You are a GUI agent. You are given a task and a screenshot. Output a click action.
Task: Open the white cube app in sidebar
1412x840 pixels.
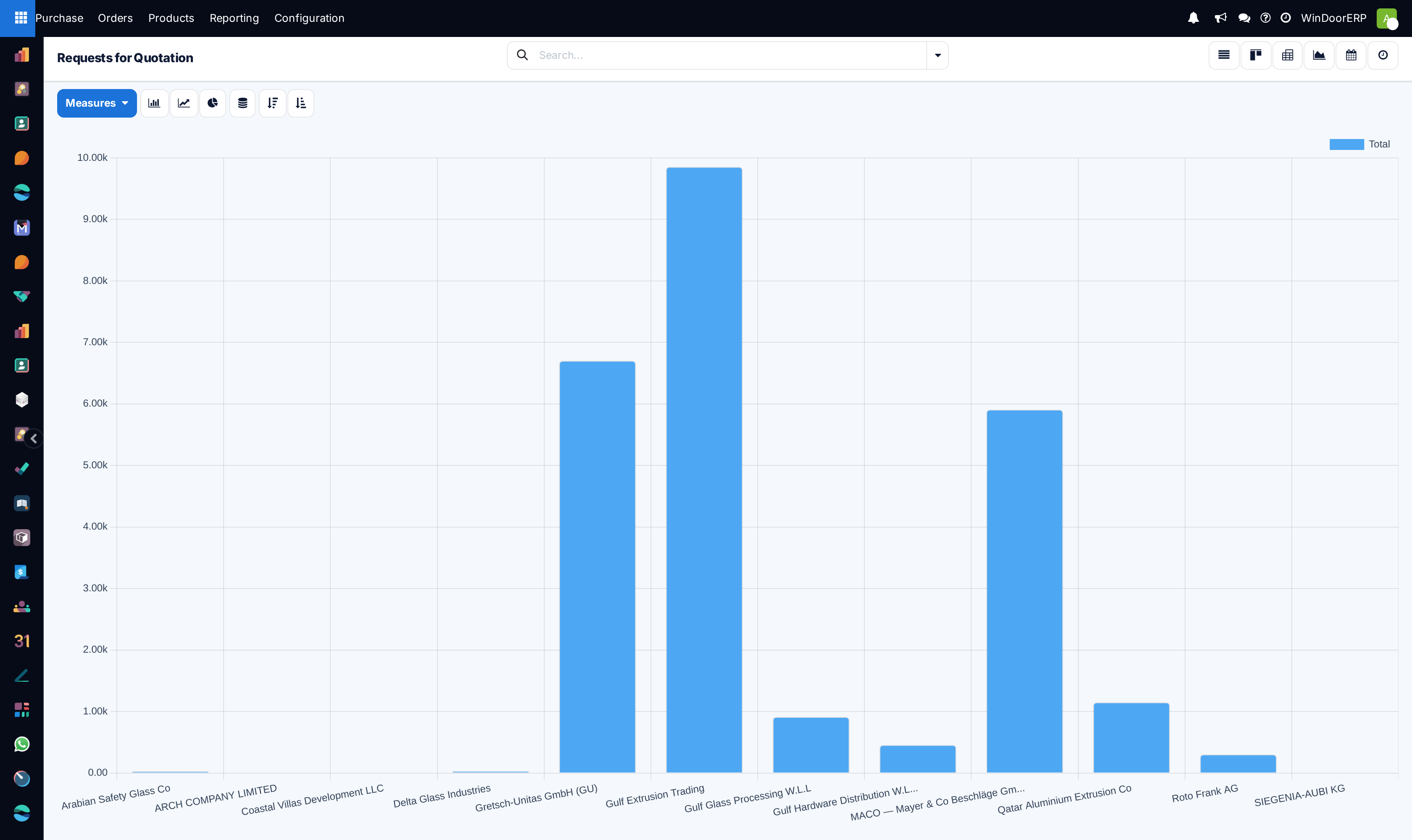point(21,399)
